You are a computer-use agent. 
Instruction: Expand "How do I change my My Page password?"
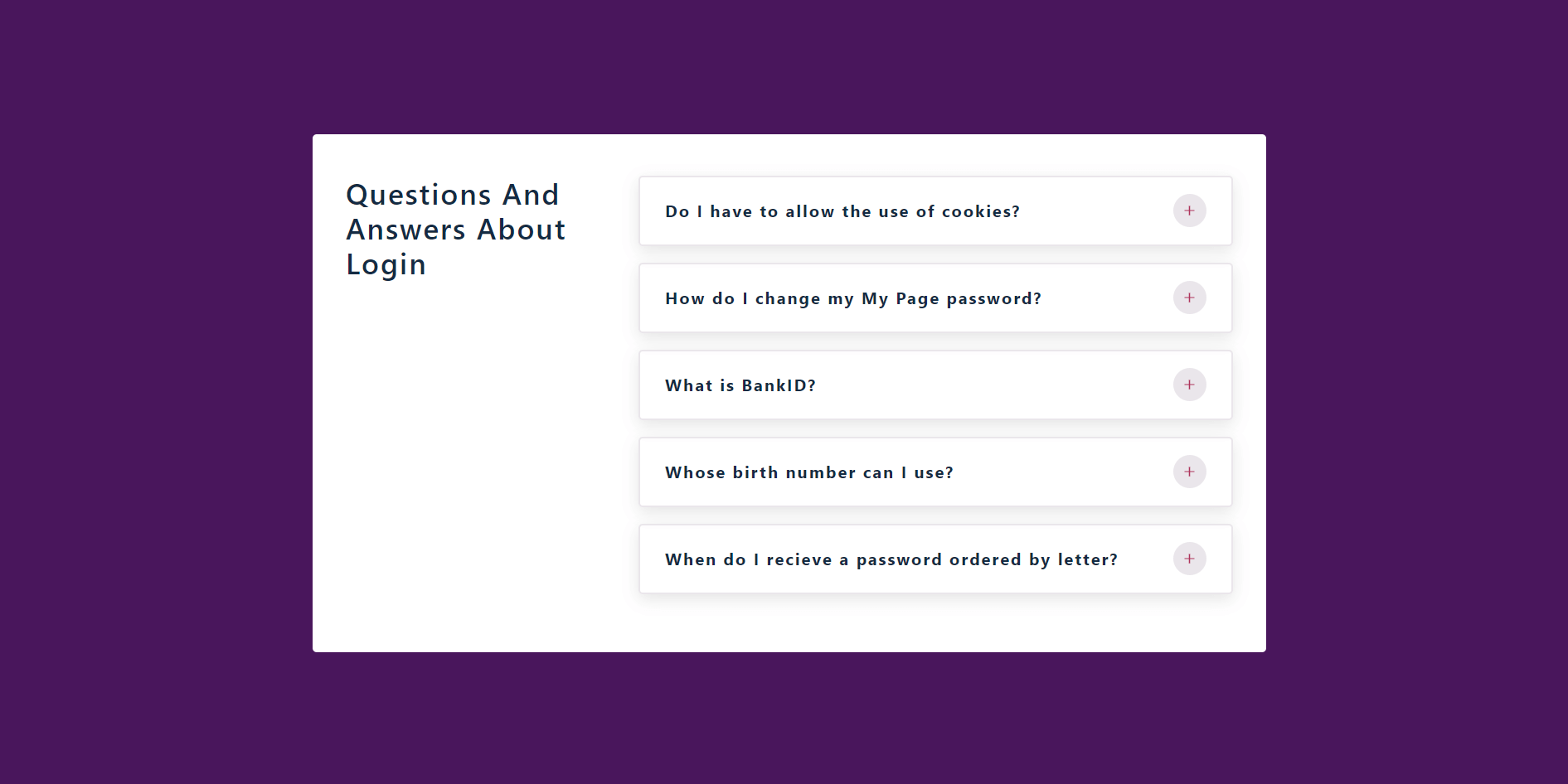point(852,298)
